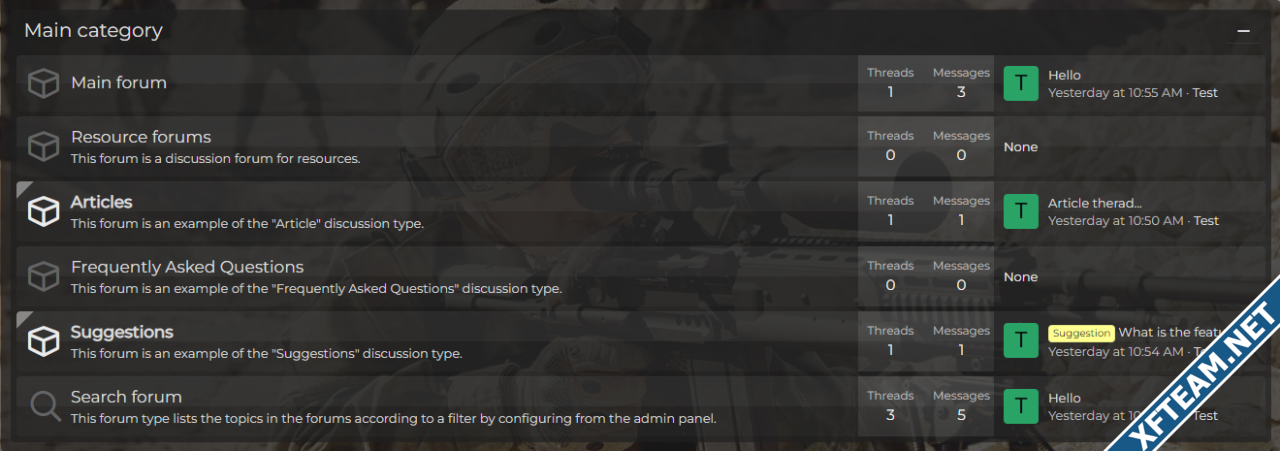The image size is (1280, 451).
Task: Collapse the Main category section
Action: click(1243, 31)
